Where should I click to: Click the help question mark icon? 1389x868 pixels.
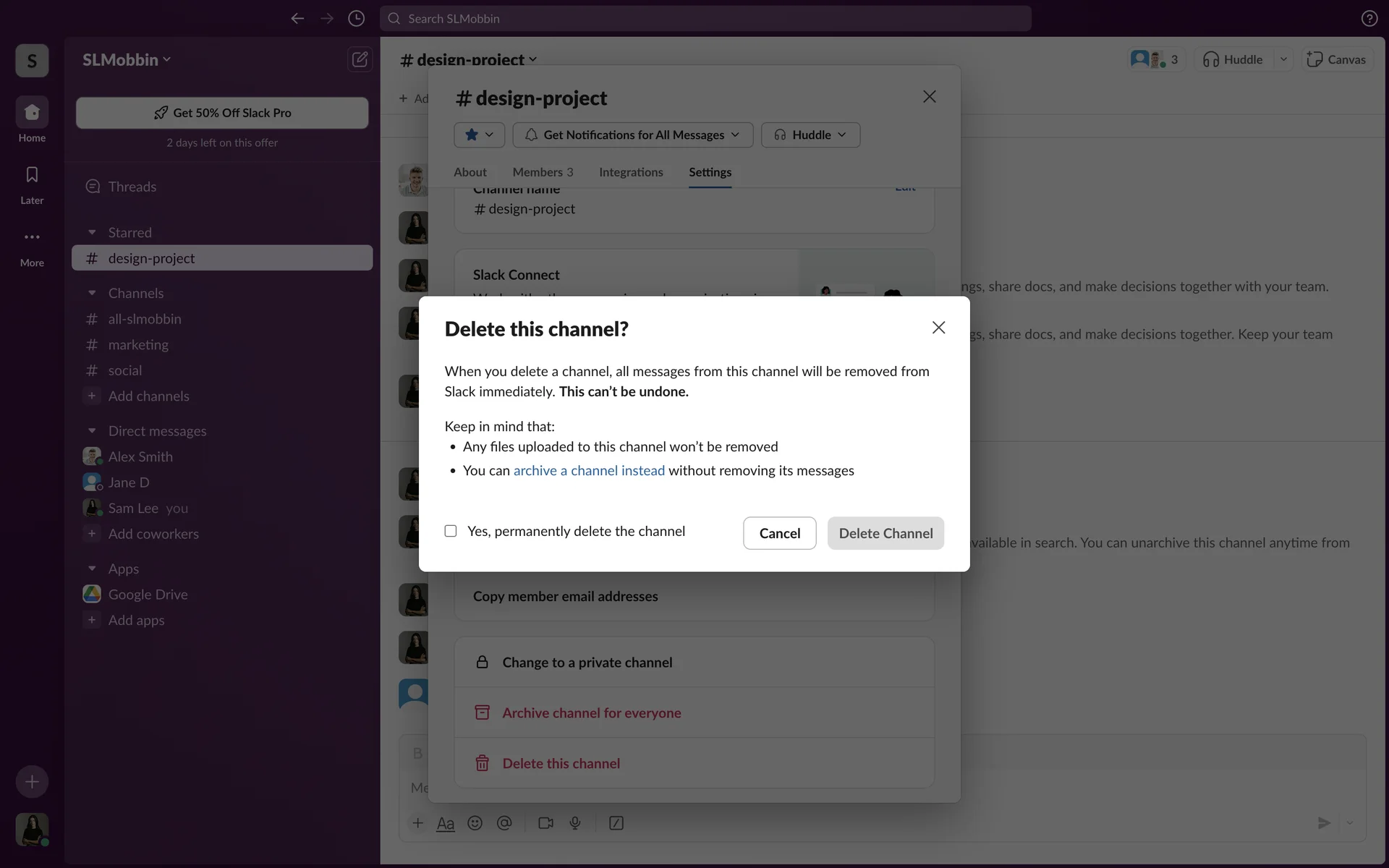click(x=1369, y=19)
